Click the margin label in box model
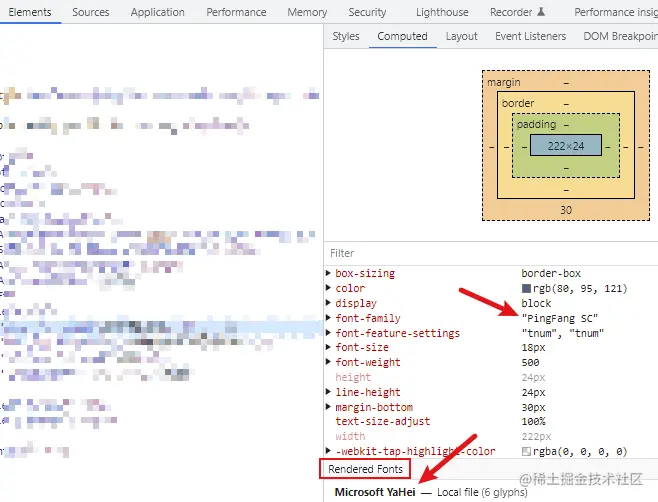This screenshot has height=502, width=658. (504, 82)
